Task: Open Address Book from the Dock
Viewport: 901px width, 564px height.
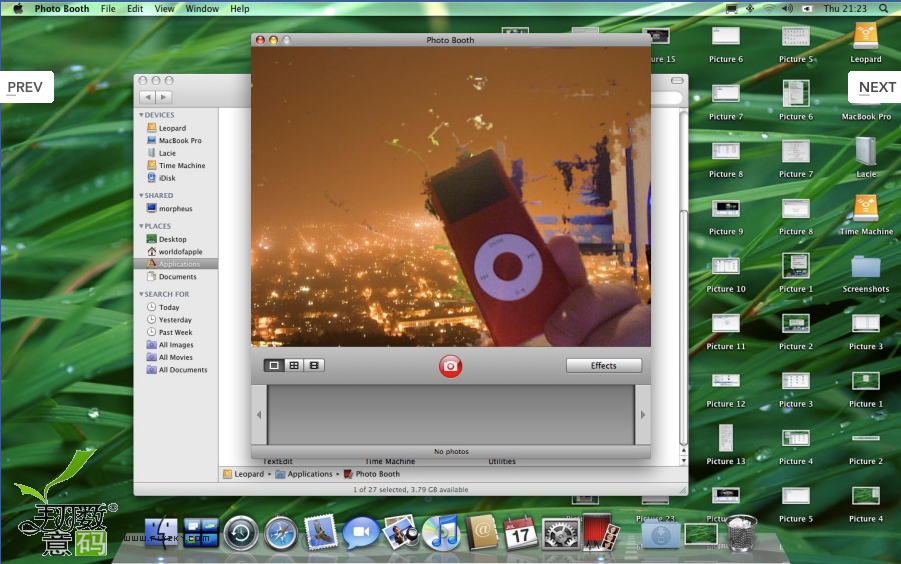Action: tap(481, 532)
